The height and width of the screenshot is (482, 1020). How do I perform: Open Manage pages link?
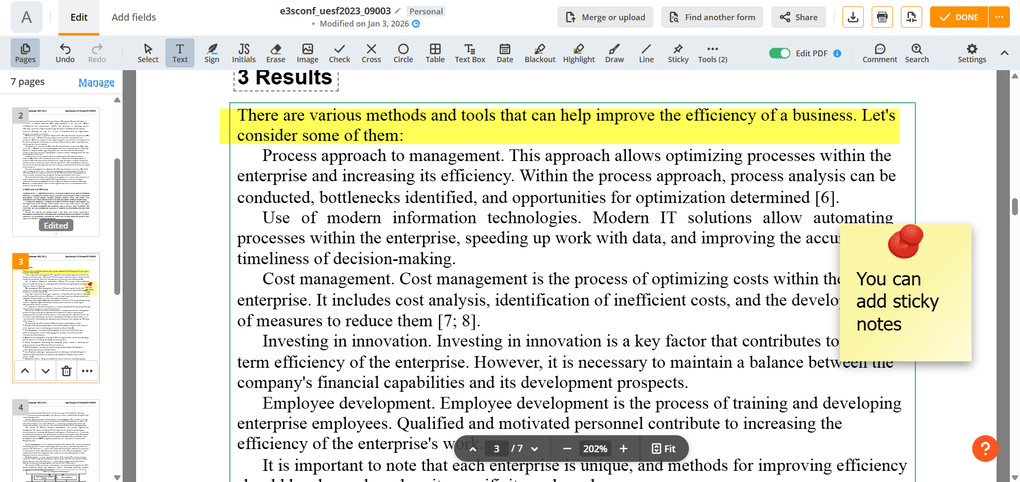(96, 83)
